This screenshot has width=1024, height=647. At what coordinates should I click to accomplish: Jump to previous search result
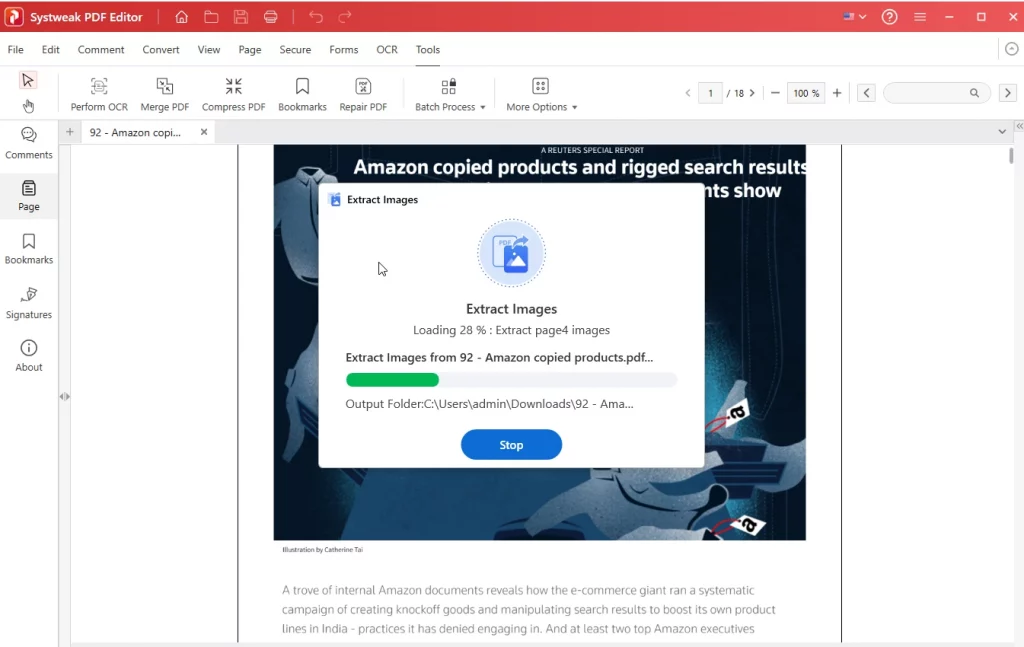(x=867, y=93)
